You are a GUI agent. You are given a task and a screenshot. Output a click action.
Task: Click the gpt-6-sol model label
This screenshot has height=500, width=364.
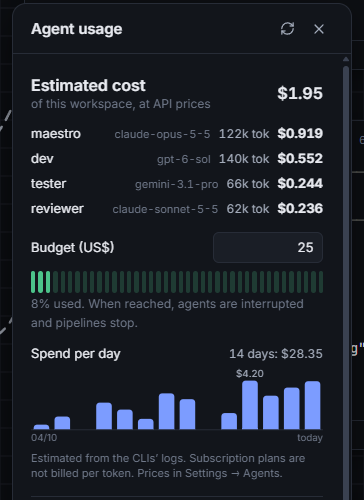pos(184,159)
